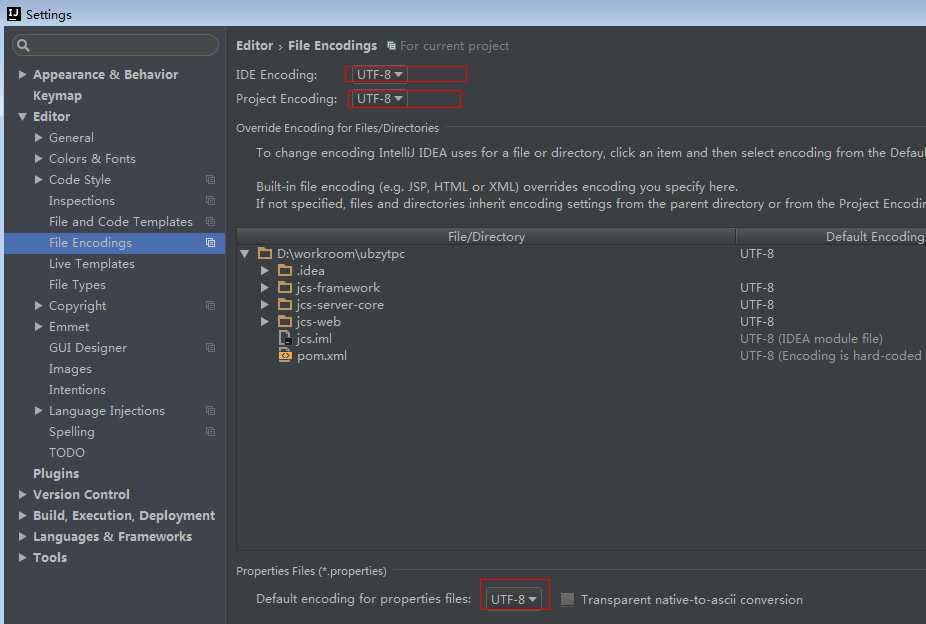Expand the jcs-web directory arrow
Image resolution: width=926 pixels, height=624 pixels.
pos(265,322)
